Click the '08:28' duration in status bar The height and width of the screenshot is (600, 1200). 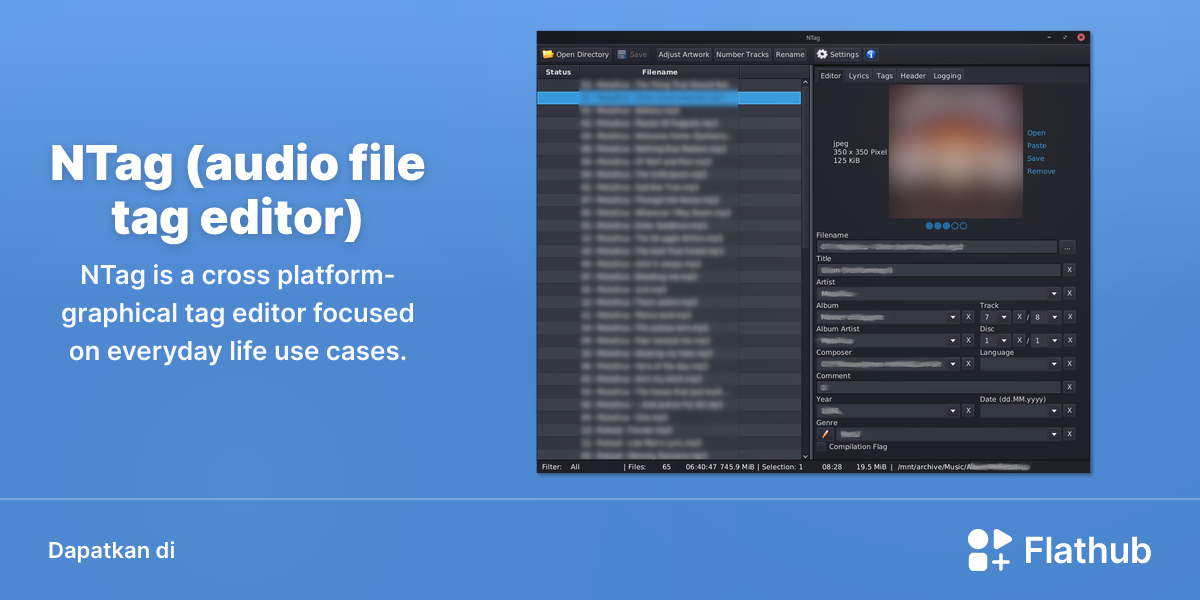832,467
